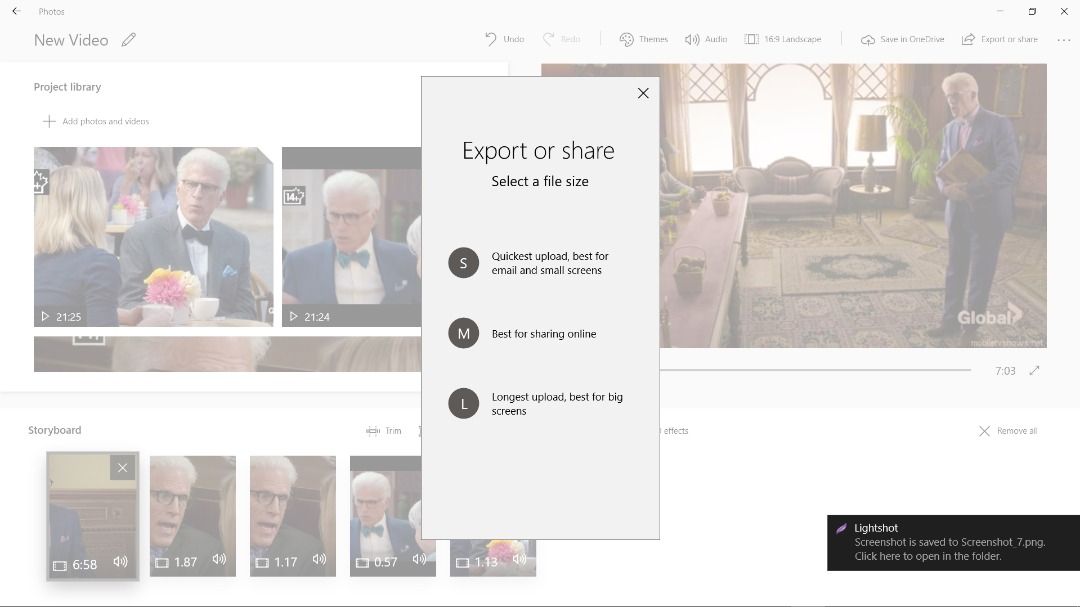Click the Save in OneDrive icon
Screen dimensions: 1080x607
868,38
